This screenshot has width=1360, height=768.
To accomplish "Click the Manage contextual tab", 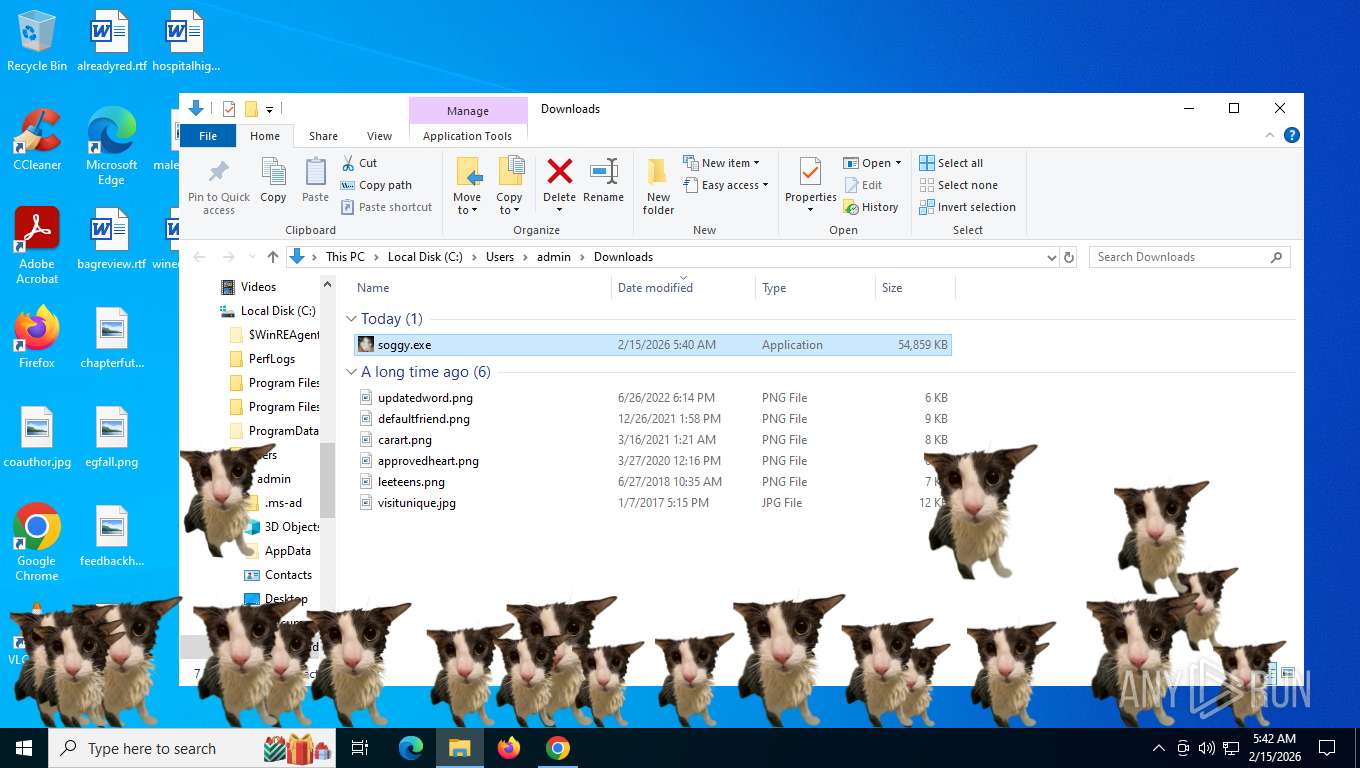I will pyautogui.click(x=468, y=111).
